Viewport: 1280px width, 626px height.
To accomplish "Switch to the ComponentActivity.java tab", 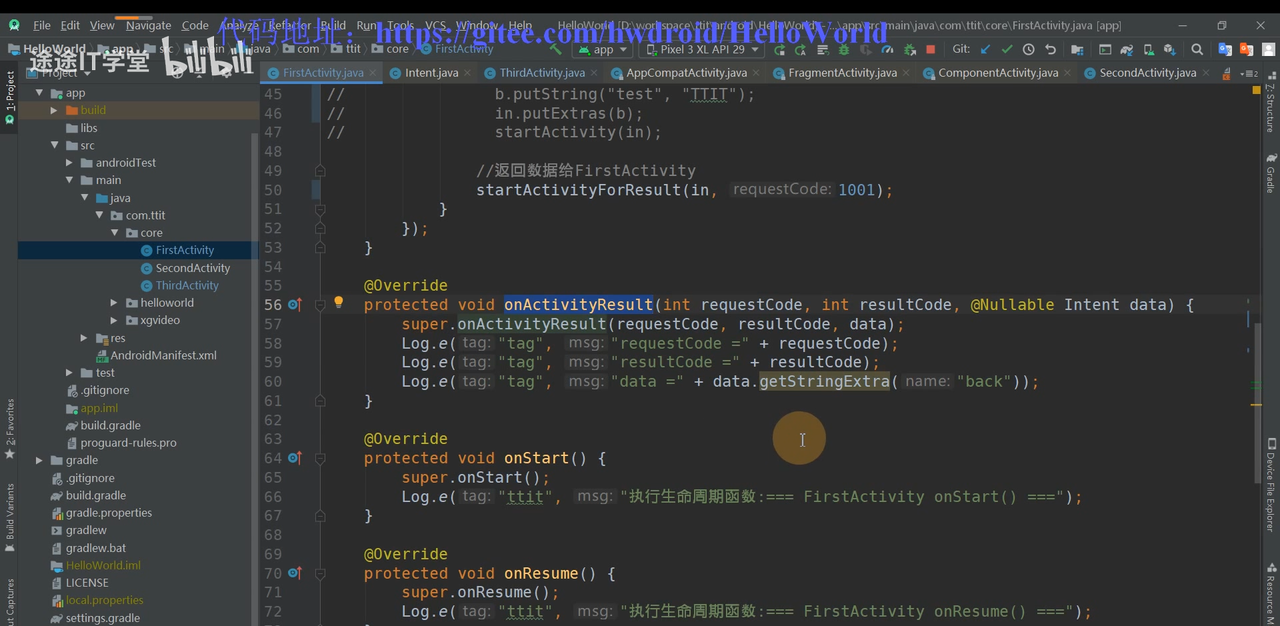I will click(998, 73).
